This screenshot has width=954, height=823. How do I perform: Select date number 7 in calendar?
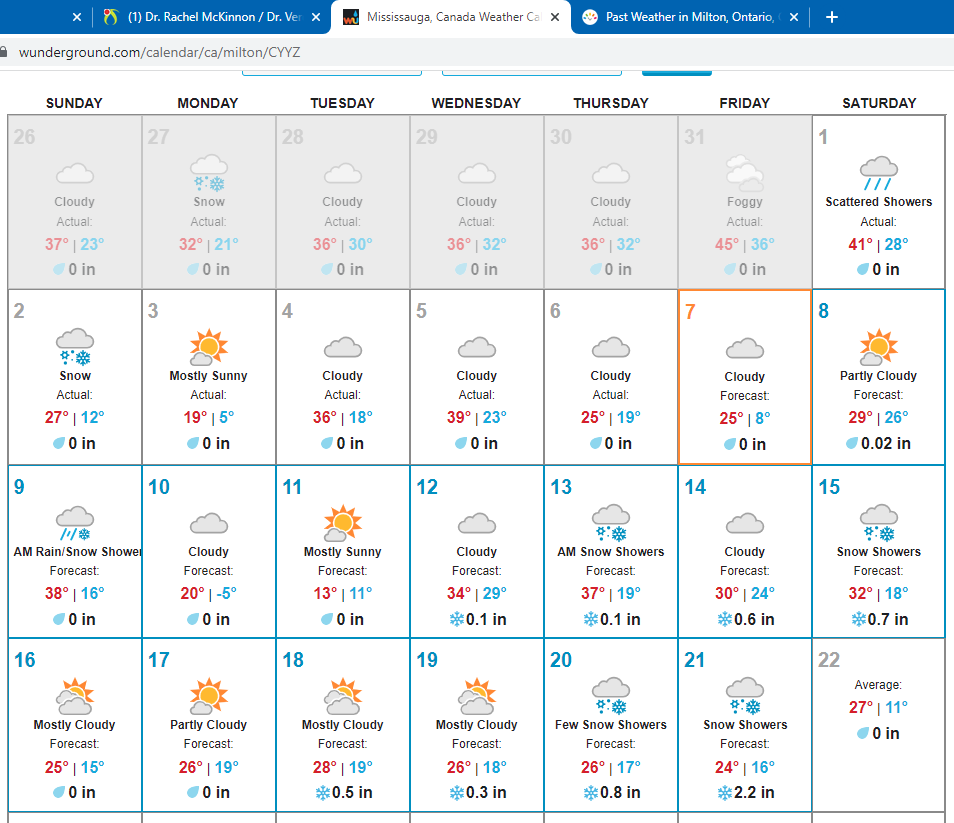click(690, 311)
